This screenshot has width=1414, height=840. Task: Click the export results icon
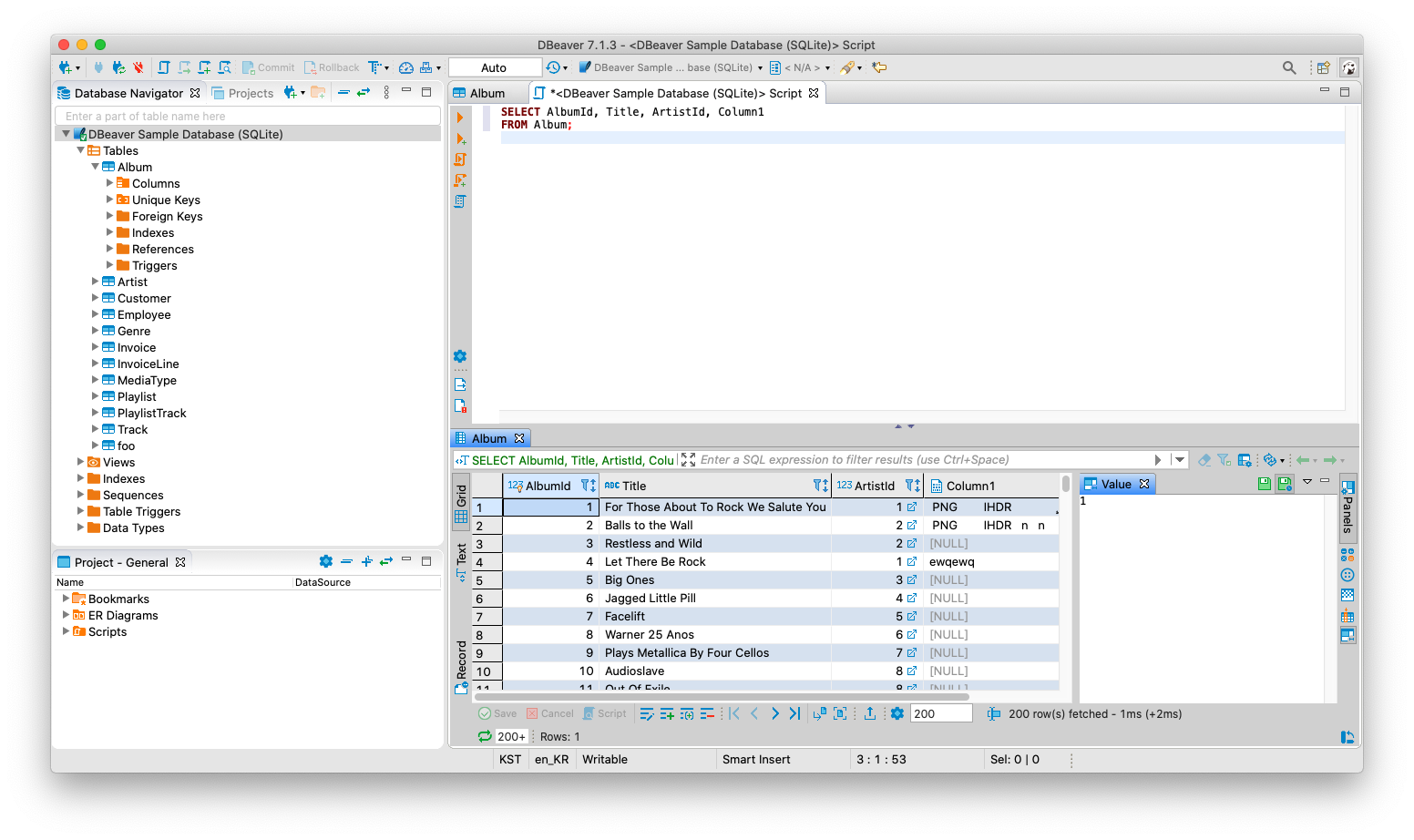pos(870,714)
